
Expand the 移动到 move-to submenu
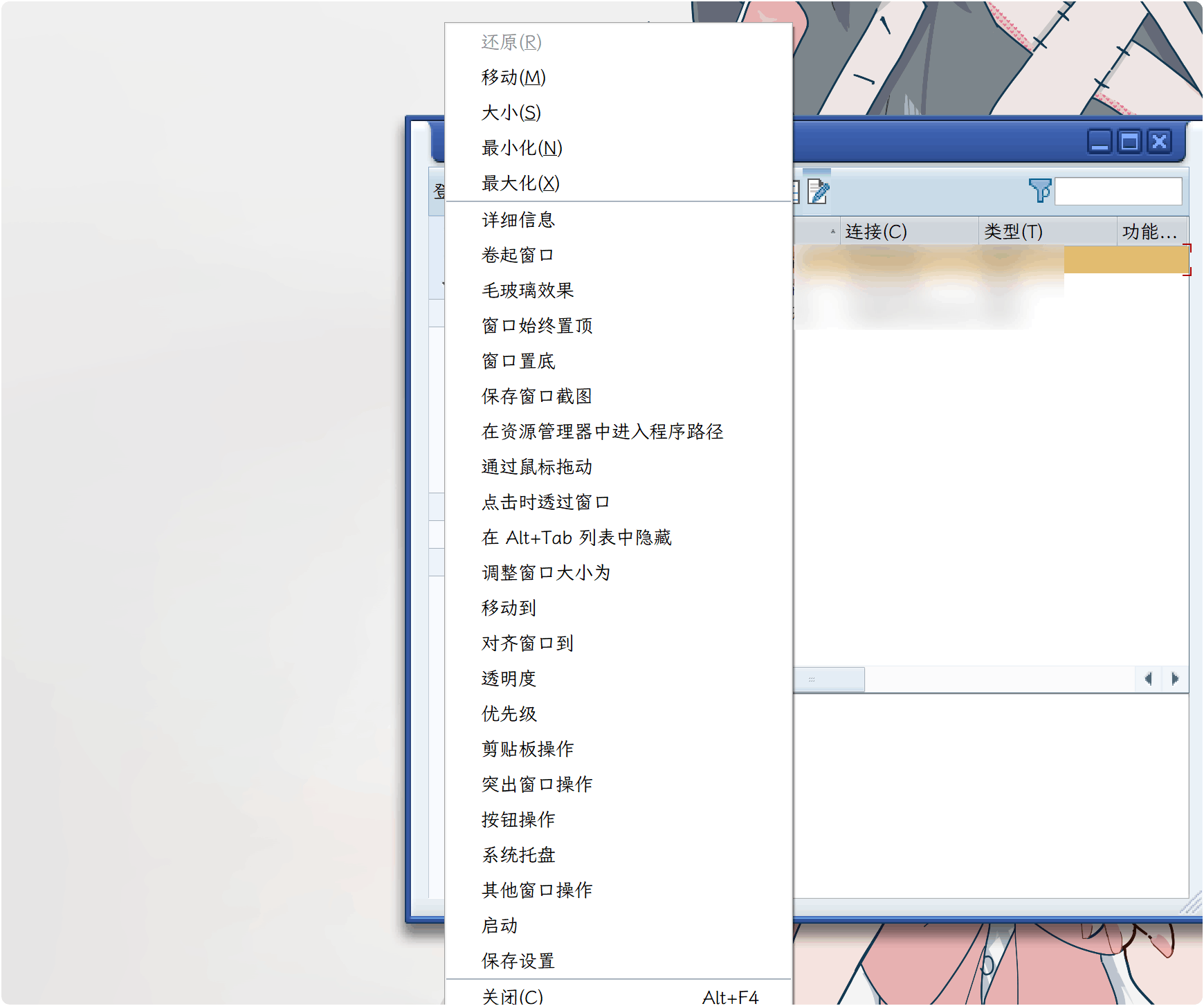(x=509, y=608)
